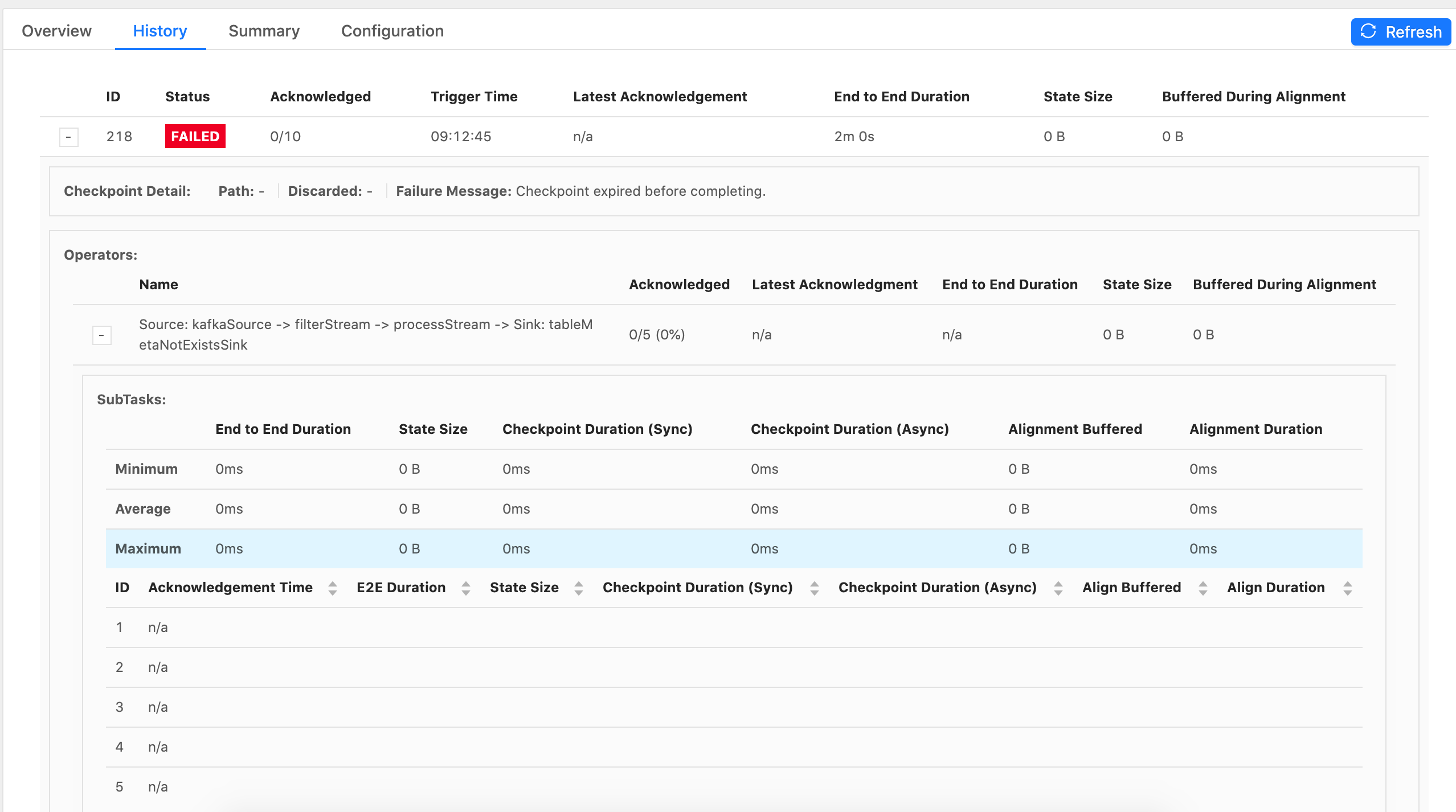
Task: Sort by E2E Duration arrows icon
Action: [x=466, y=588]
